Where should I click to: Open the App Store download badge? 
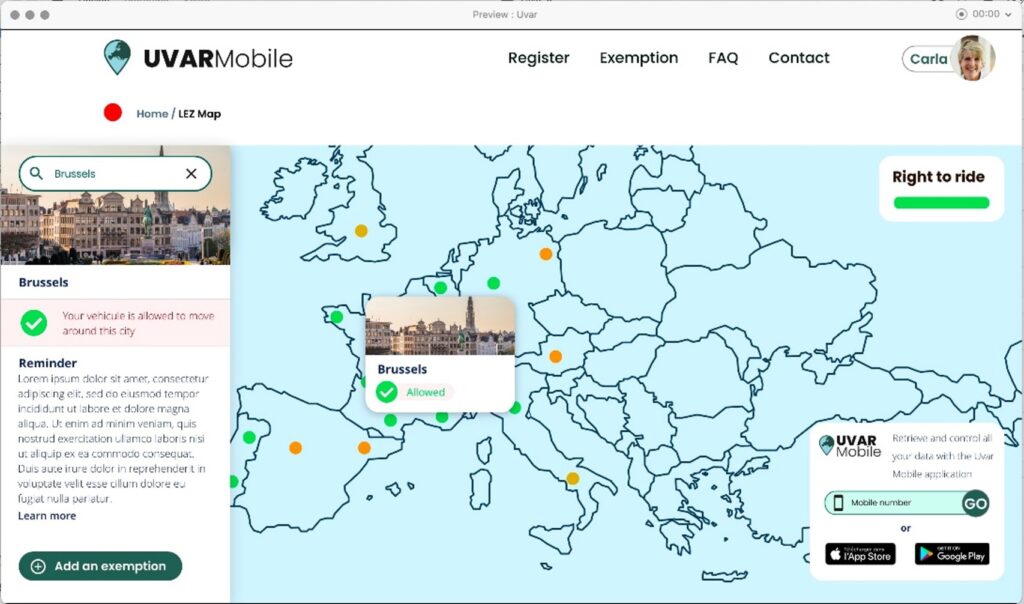[861, 554]
